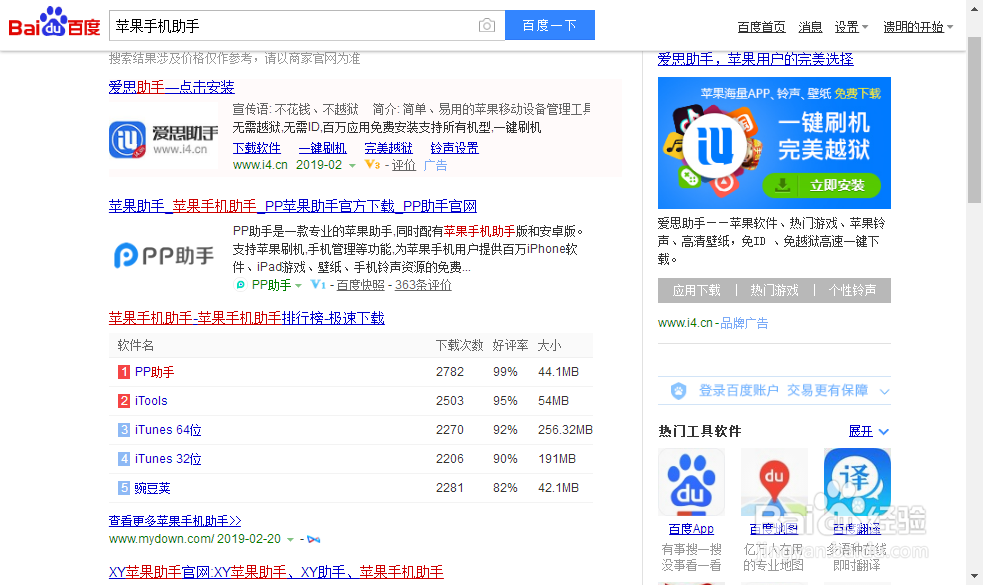Expand the 设置 dropdown
The image size is (983, 585).
tap(851, 27)
